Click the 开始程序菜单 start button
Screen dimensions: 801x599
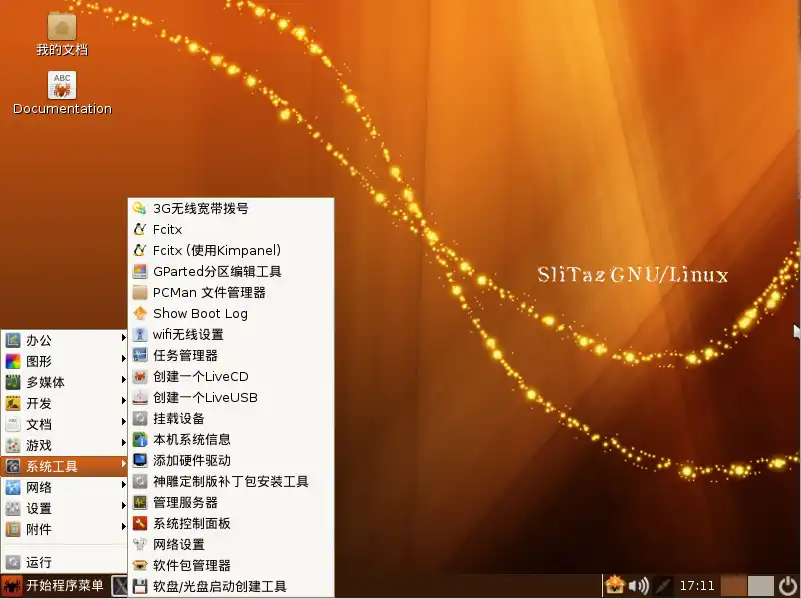pos(54,586)
